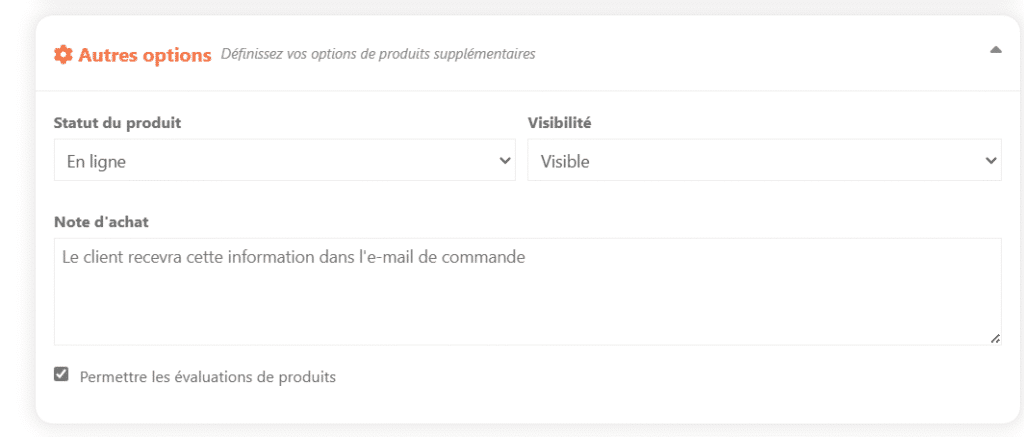Click the Permettre les évaluations de produits label
This screenshot has height=437, width=1024.
208,377
